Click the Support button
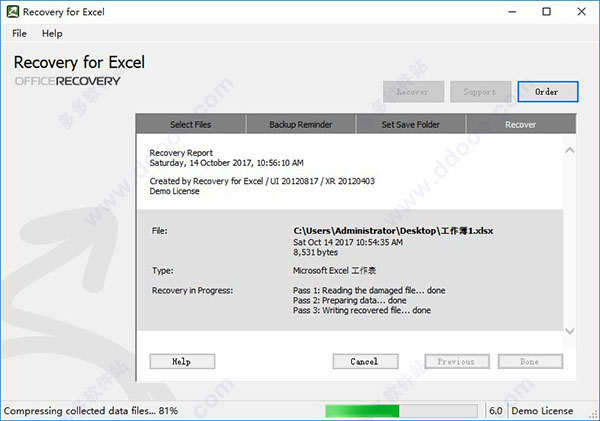 [481, 92]
